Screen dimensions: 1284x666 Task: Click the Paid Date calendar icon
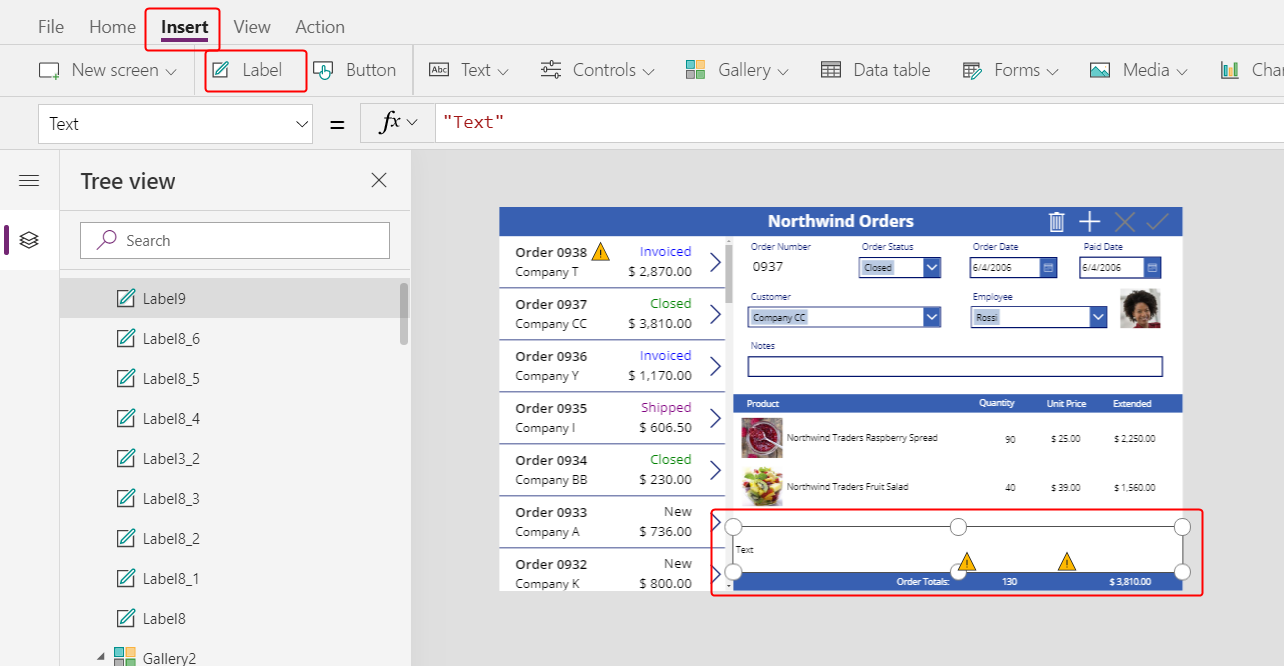1152,267
